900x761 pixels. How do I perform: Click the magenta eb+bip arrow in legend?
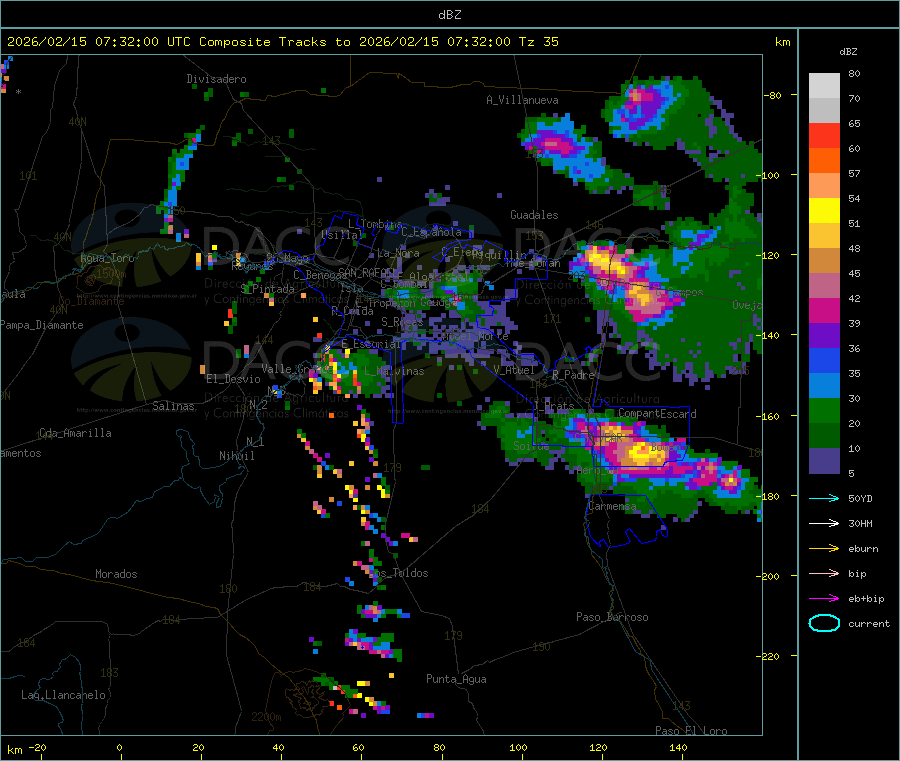(x=824, y=598)
